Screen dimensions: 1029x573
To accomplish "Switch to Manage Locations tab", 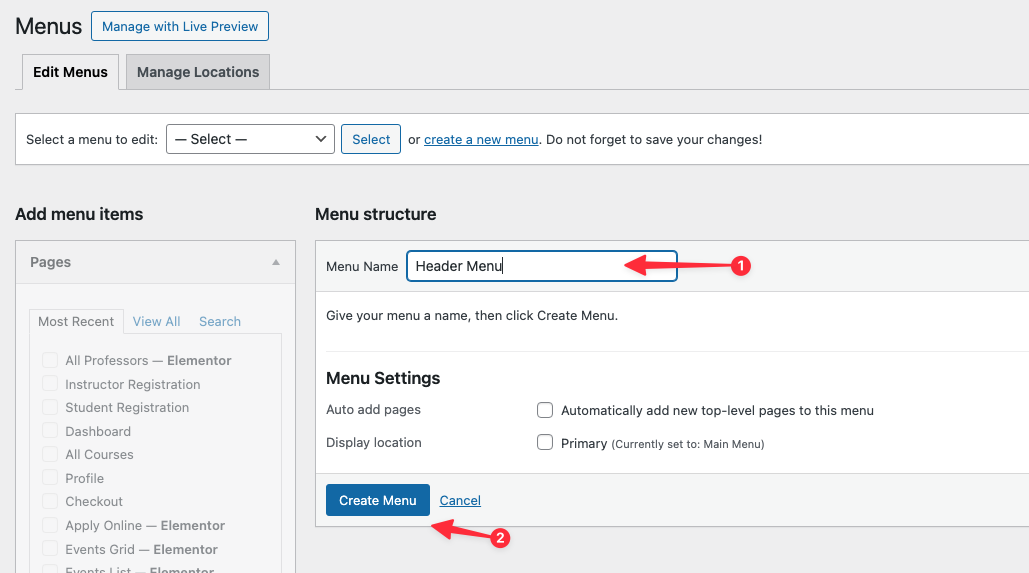I will pos(198,72).
